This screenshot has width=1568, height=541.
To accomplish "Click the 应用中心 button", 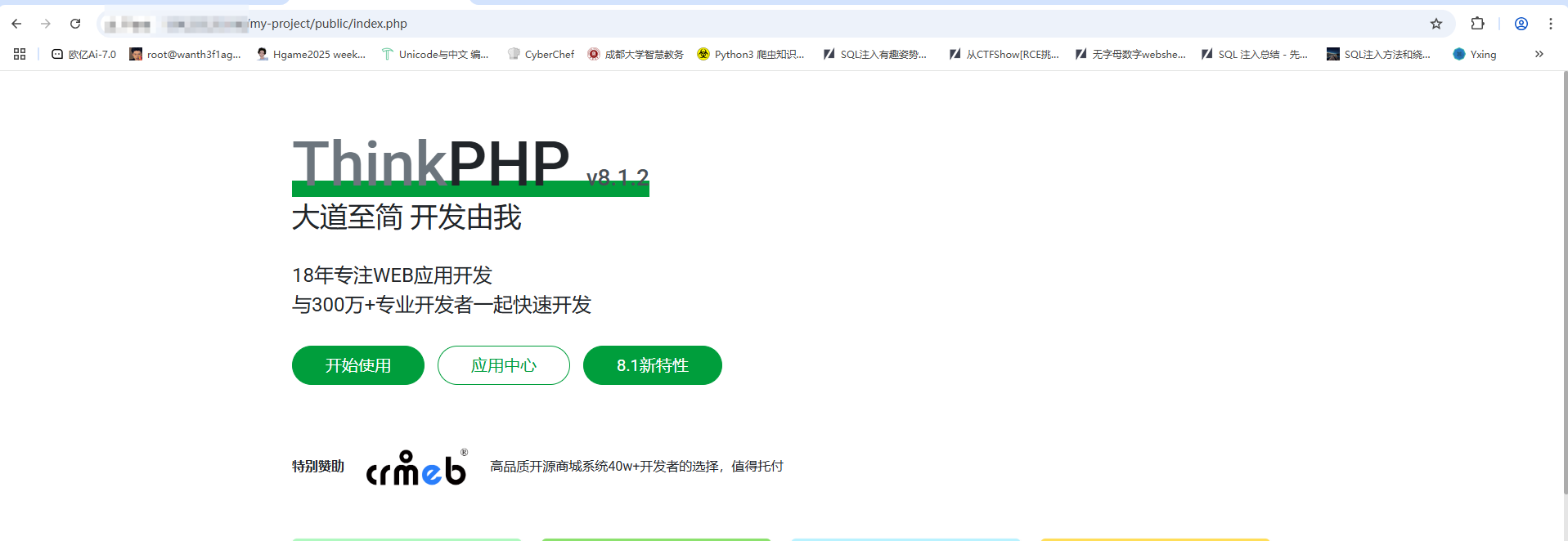I will coord(504,365).
